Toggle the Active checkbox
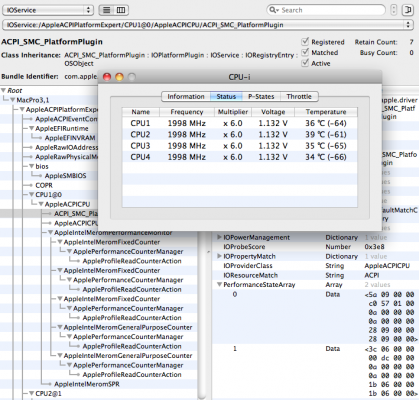419x400 pixels. [x=305, y=63]
